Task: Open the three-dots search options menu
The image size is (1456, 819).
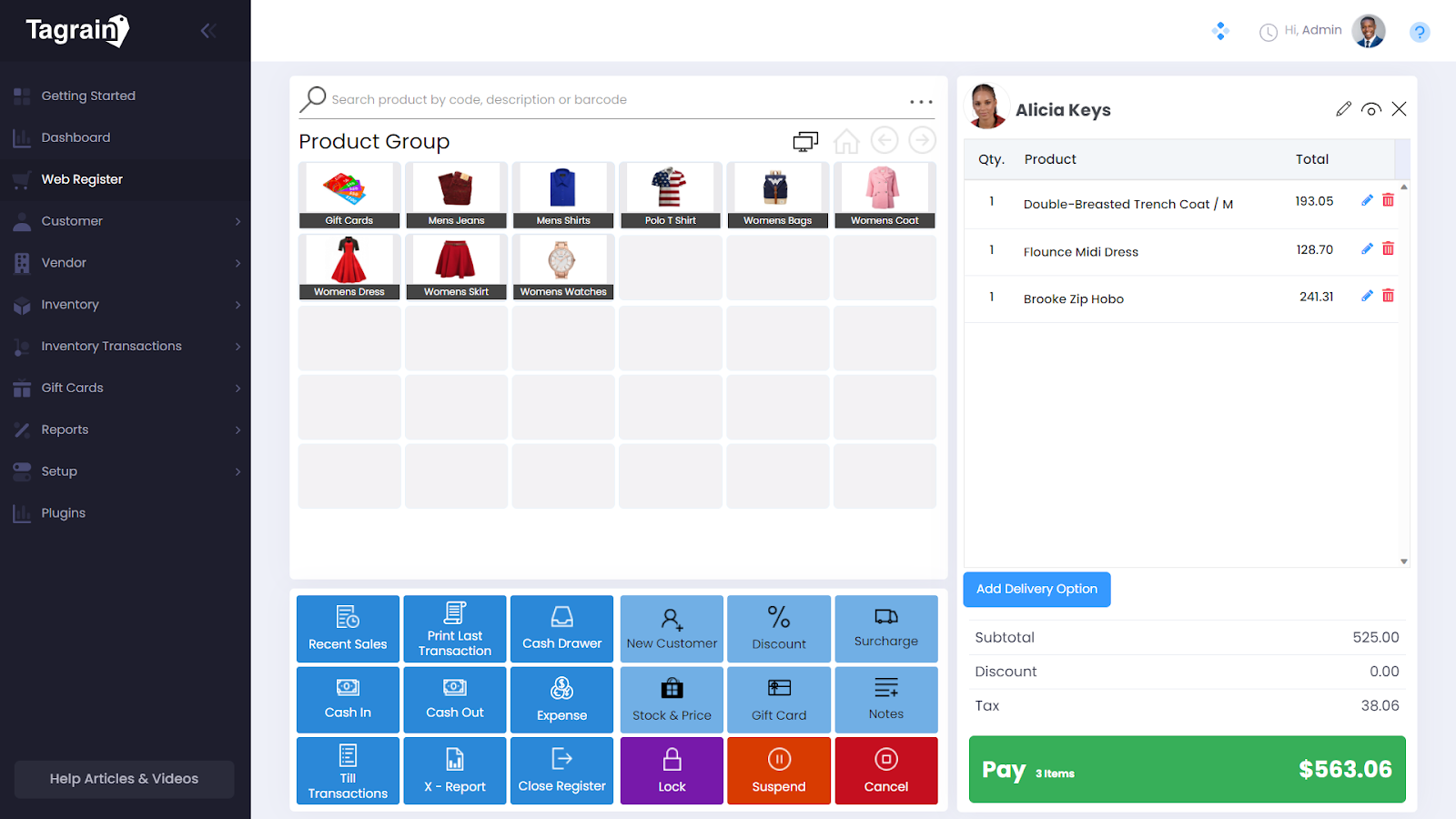Action: pos(921,102)
